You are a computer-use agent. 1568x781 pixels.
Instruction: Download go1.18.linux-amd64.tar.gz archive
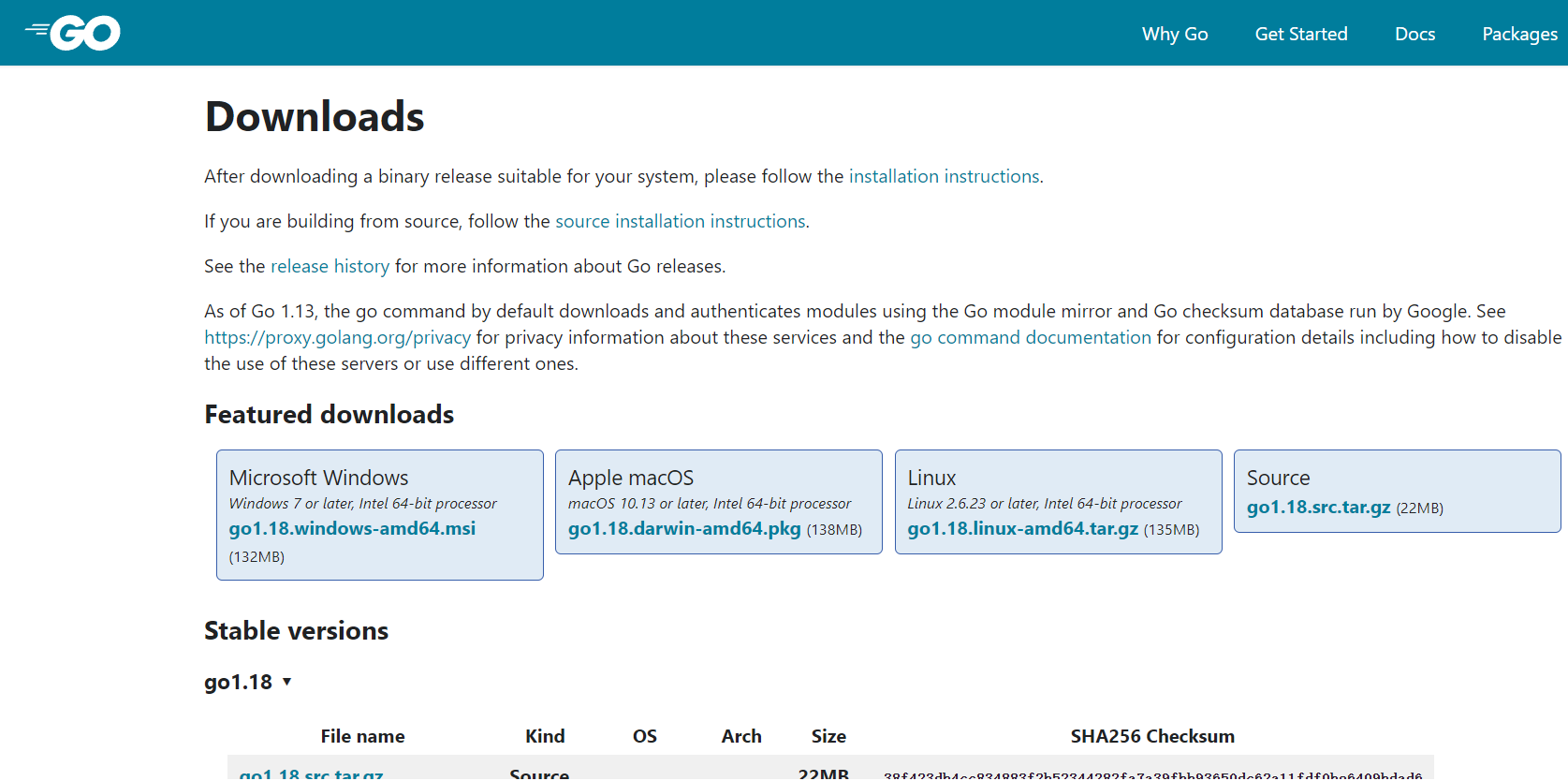tap(1022, 528)
